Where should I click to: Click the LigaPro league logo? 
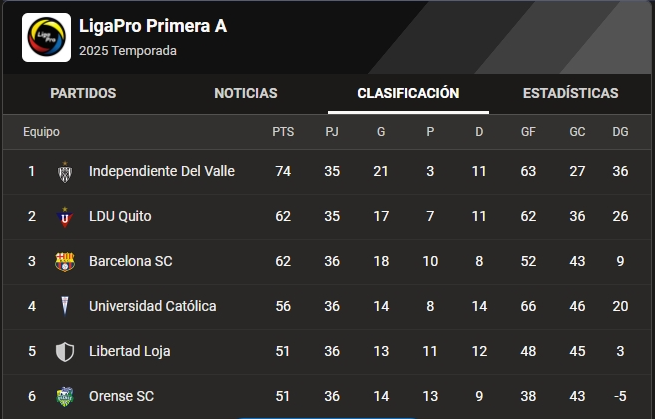pyautogui.click(x=46, y=38)
